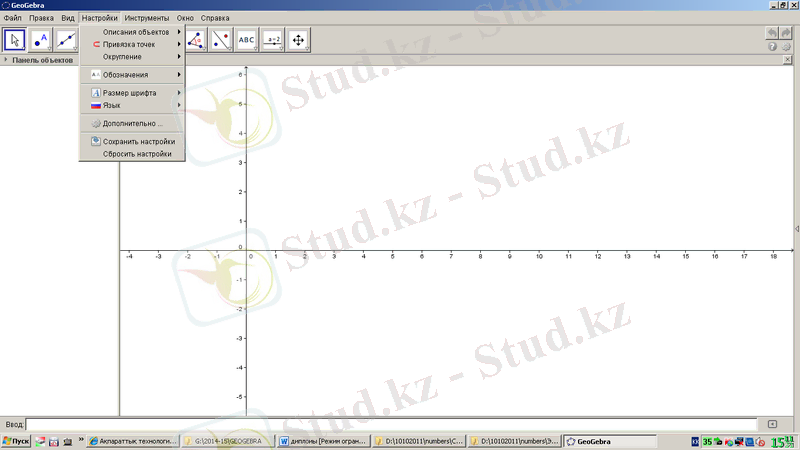The width and height of the screenshot is (800, 450).
Task: Click the Пуск start button
Action: pyautogui.click(x=16, y=441)
